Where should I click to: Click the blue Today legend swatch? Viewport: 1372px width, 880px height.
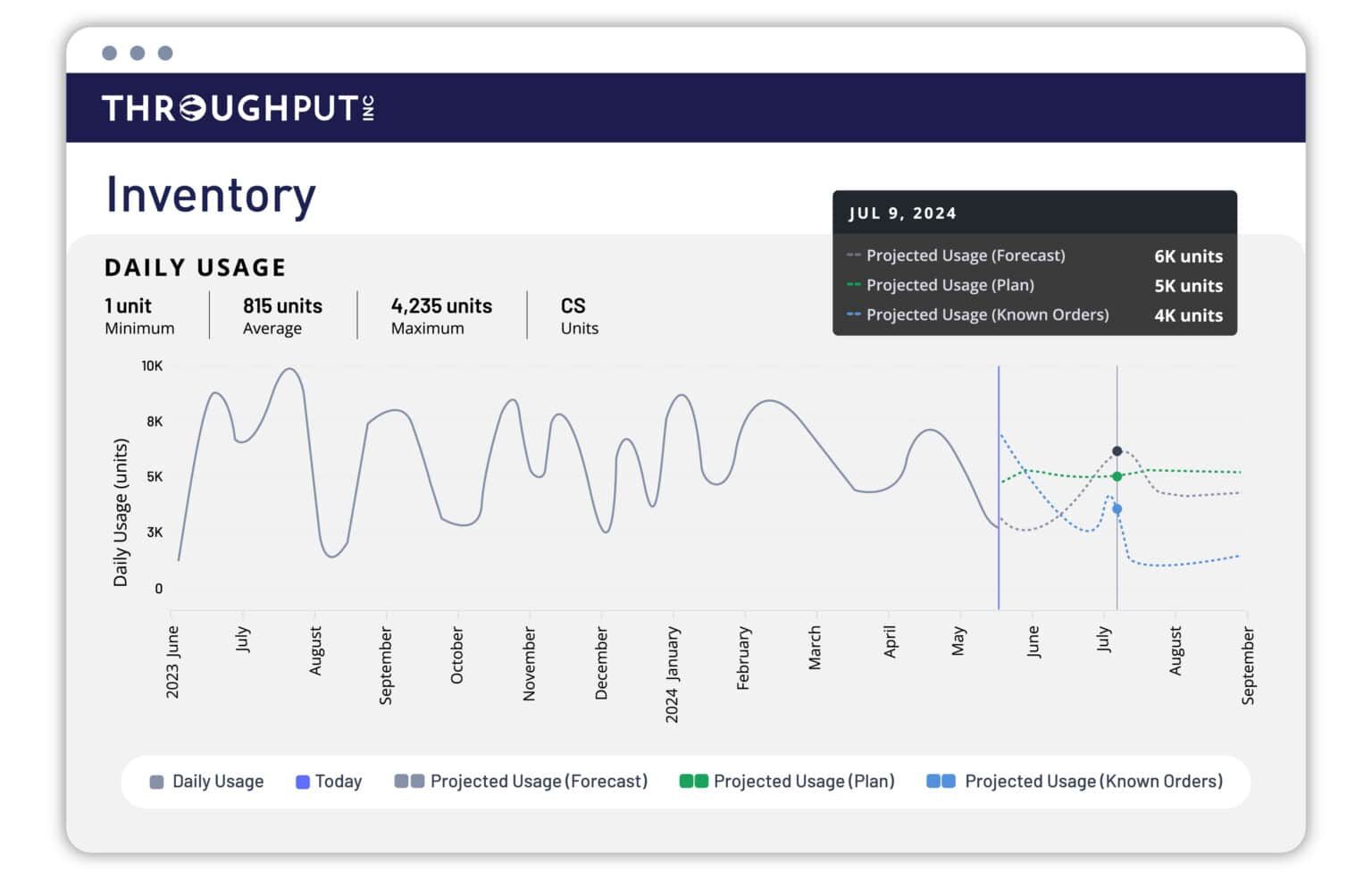click(x=303, y=782)
